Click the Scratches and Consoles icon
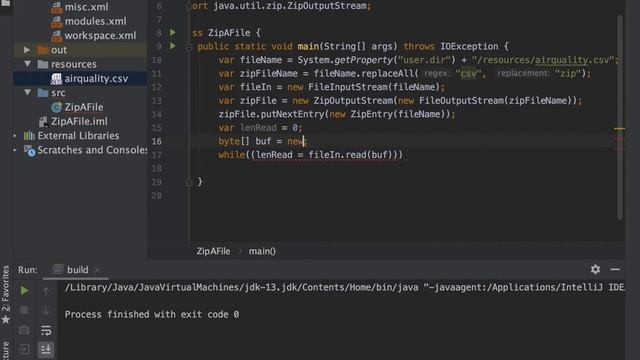This screenshot has height=360, width=640. click(x=29, y=150)
